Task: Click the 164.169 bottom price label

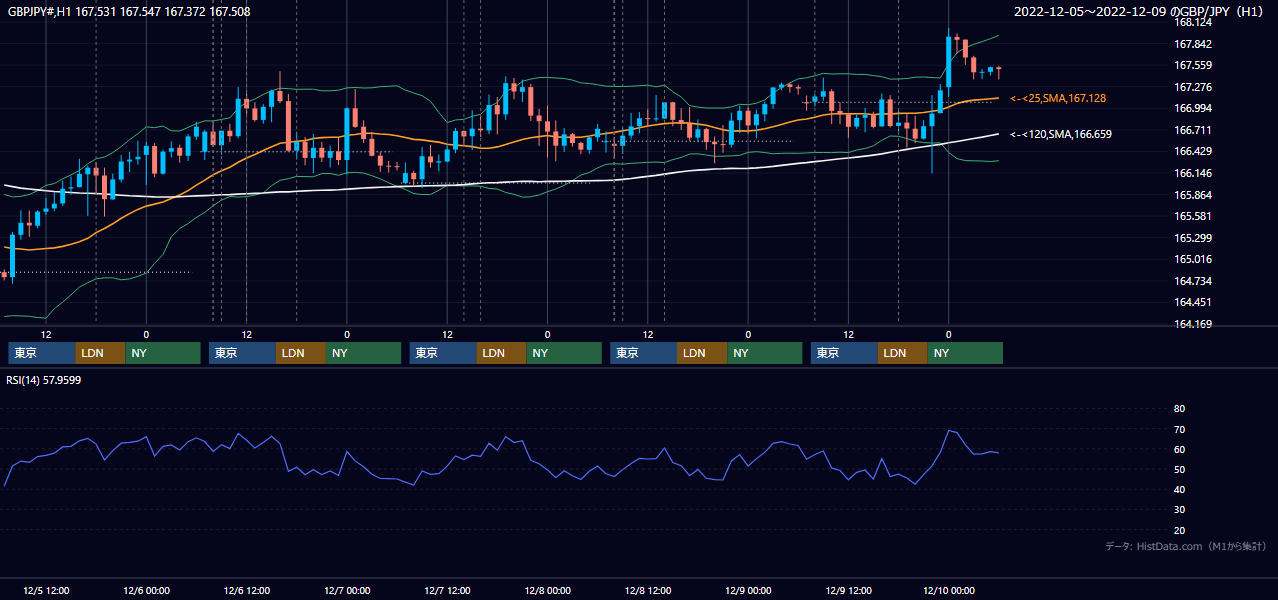Action: 1193,324
